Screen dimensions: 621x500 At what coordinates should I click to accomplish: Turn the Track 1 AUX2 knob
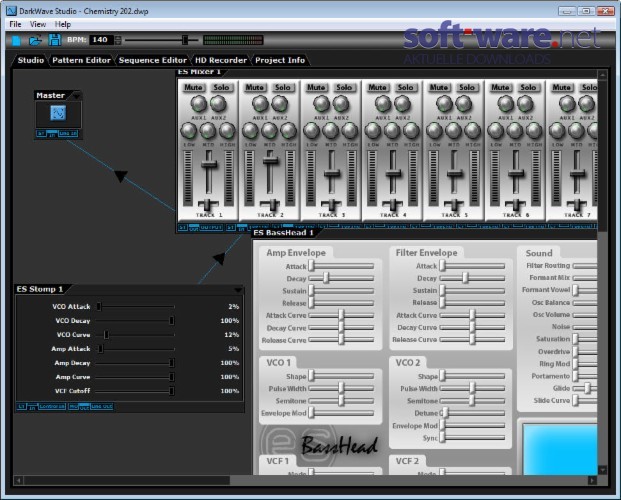pyautogui.click(x=218, y=104)
